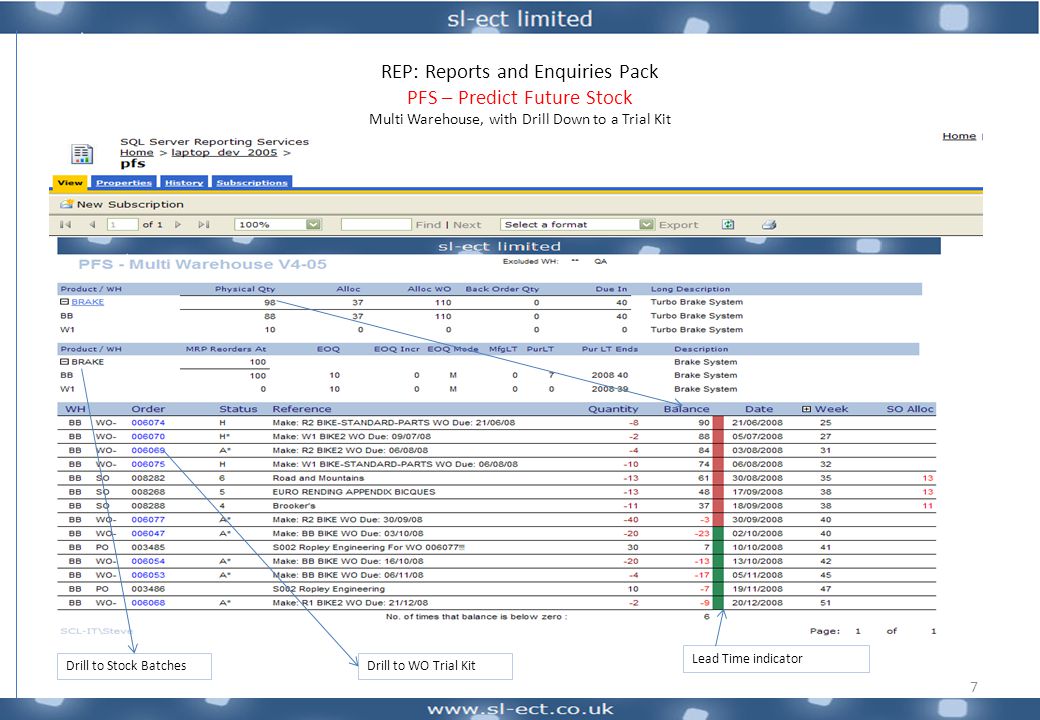Screen dimensions: 1040x720
Task: Open the Select a format dropdown
Action: 647,225
